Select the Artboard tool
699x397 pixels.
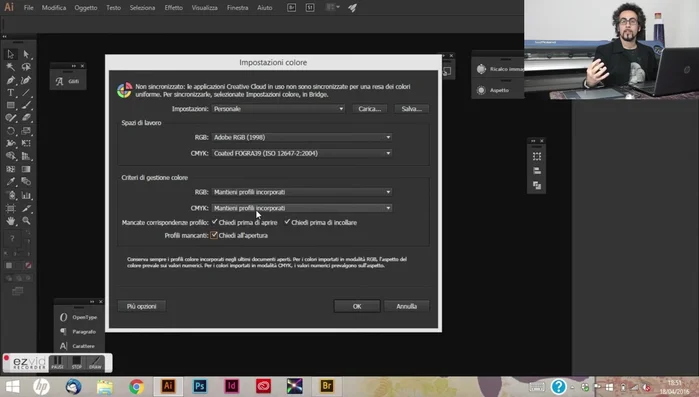click(10, 208)
